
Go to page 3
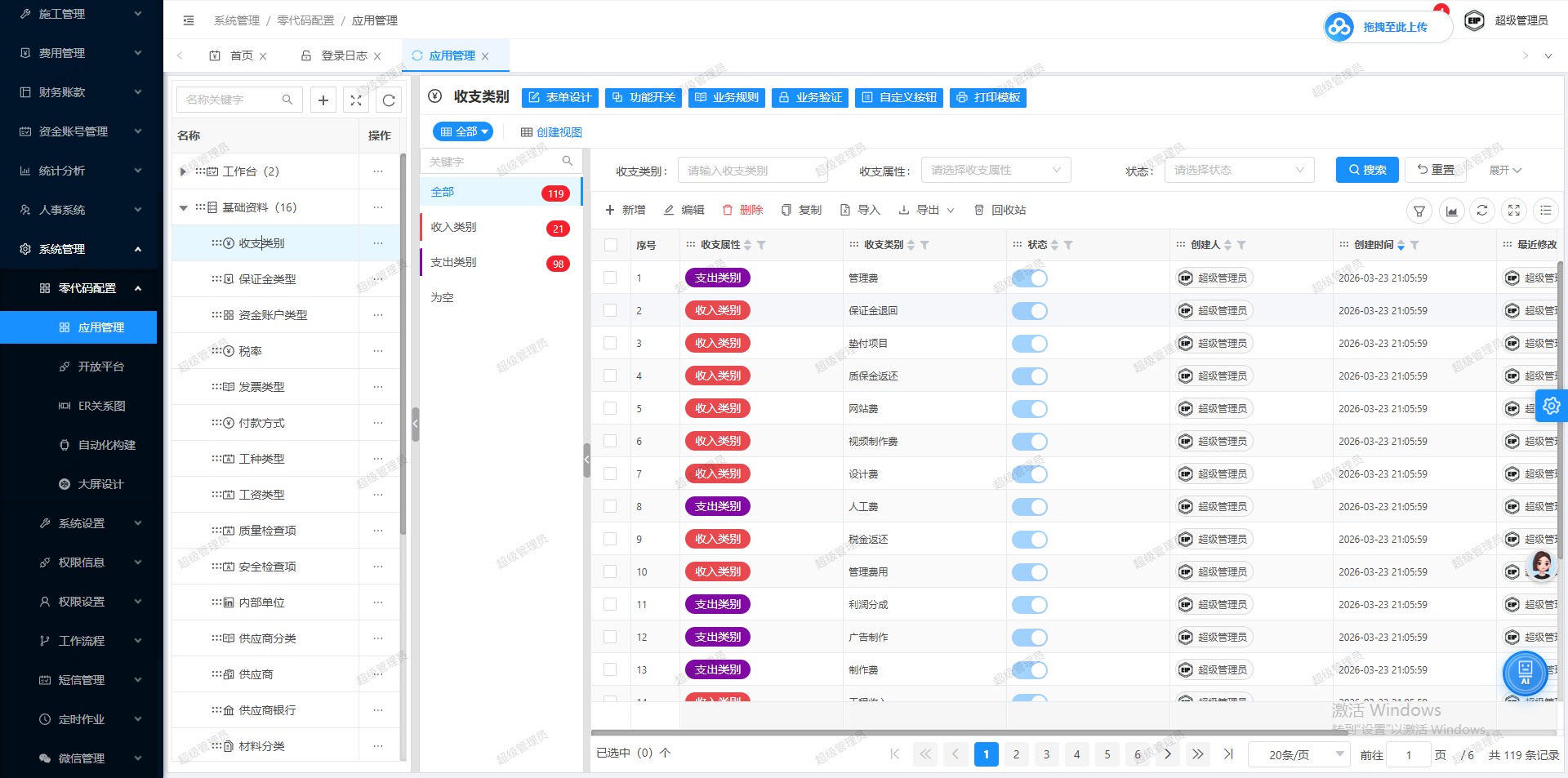coord(1047,754)
